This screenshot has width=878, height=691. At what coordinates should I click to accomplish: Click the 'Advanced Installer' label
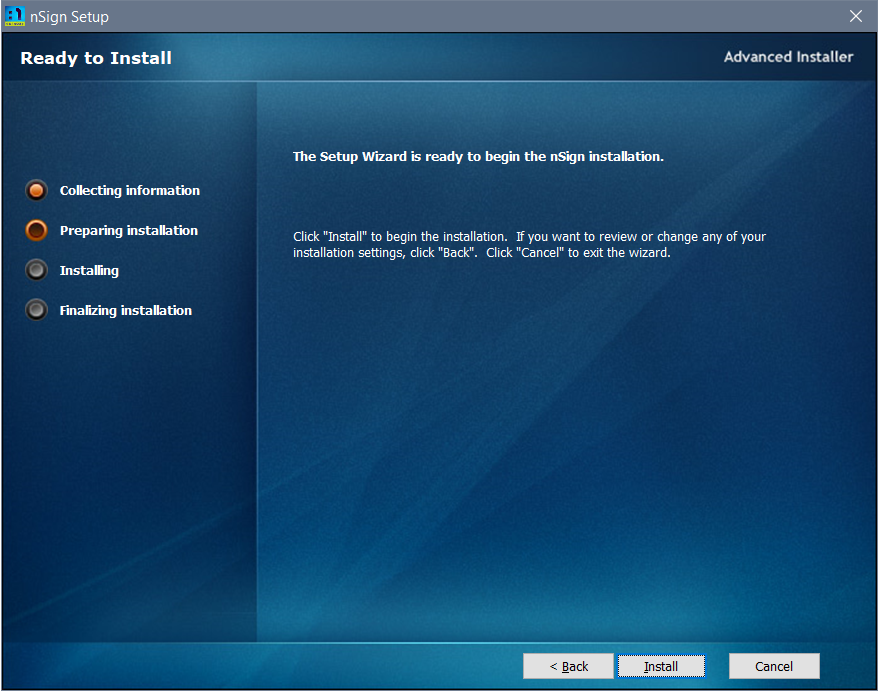tap(788, 57)
